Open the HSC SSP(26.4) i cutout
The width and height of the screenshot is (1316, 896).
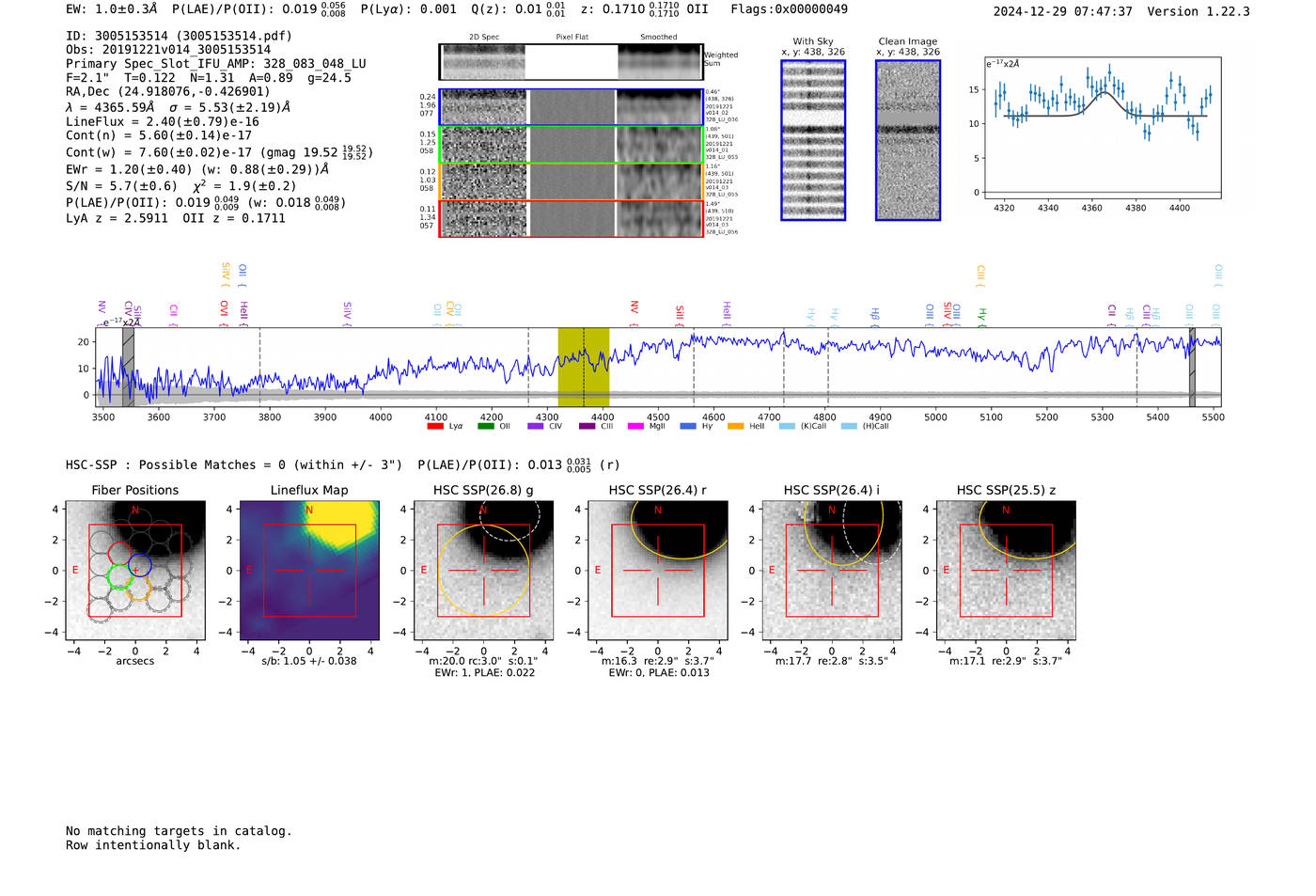pos(831,571)
